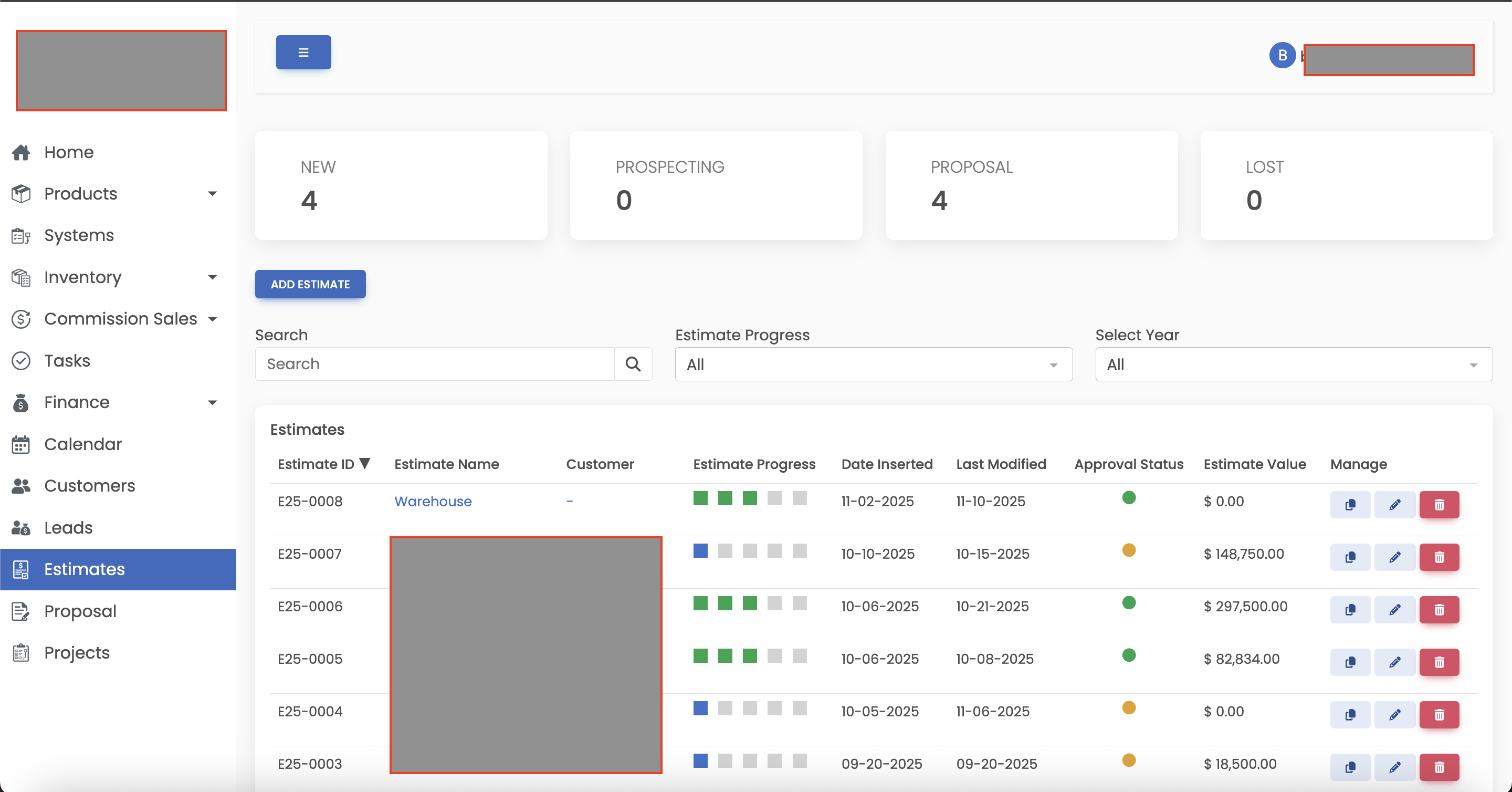Click the copy icon for estimate E25-0008

(1350, 504)
